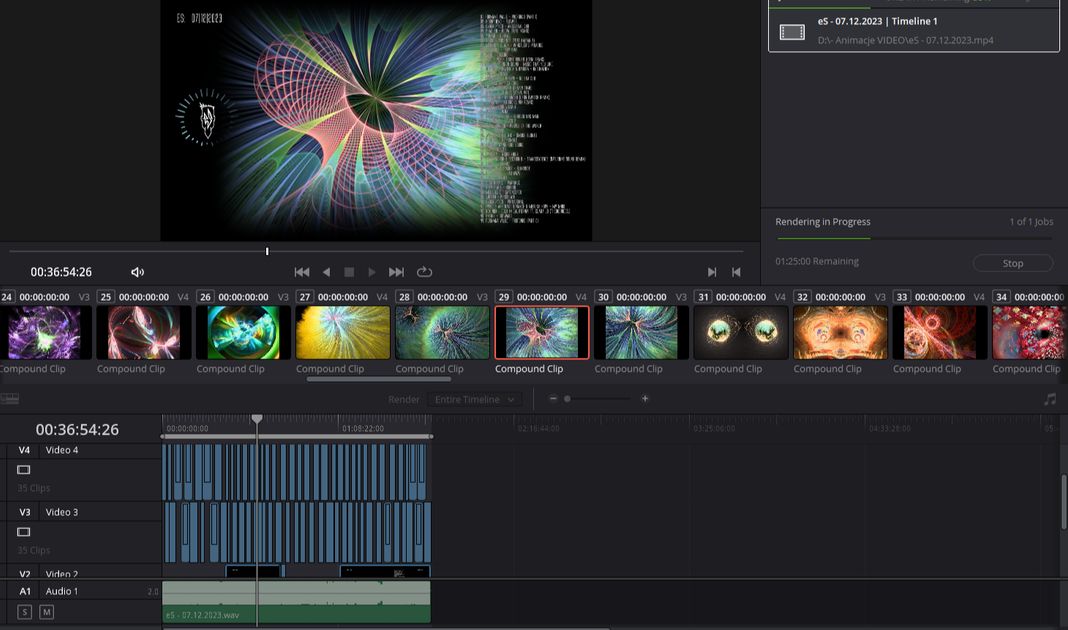This screenshot has width=1068, height=630.
Task: Click the plus button to zoom in the timeline
Action: [645, 399]
